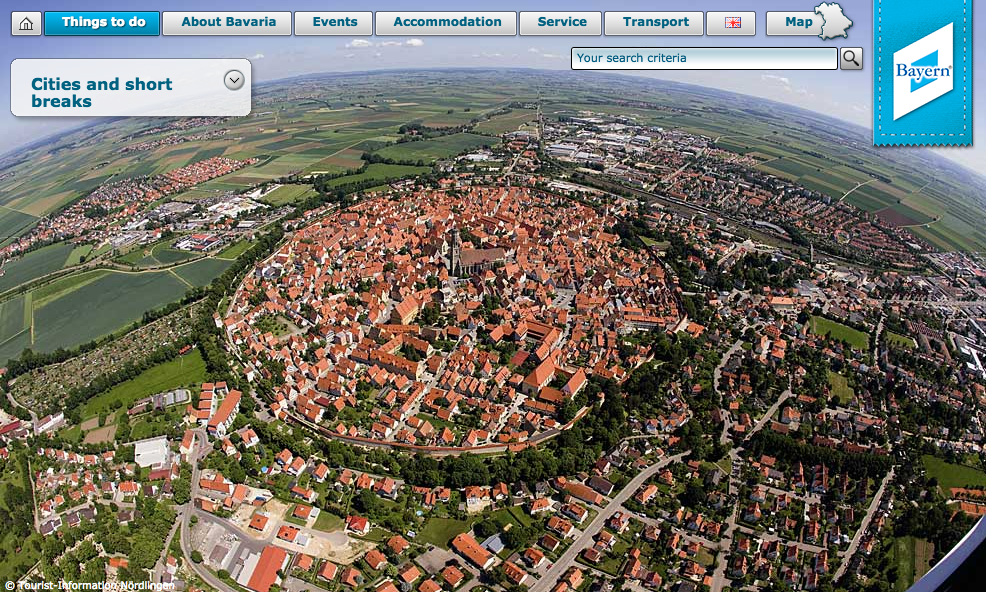986x592 pixels.
Task: Open the Things to do menu
Action: (102, 23)
